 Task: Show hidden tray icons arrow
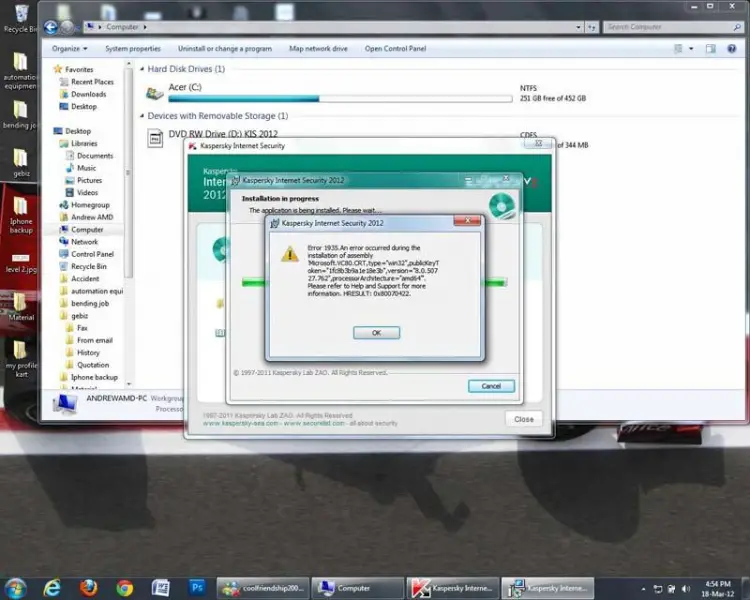tap(643, 589)
